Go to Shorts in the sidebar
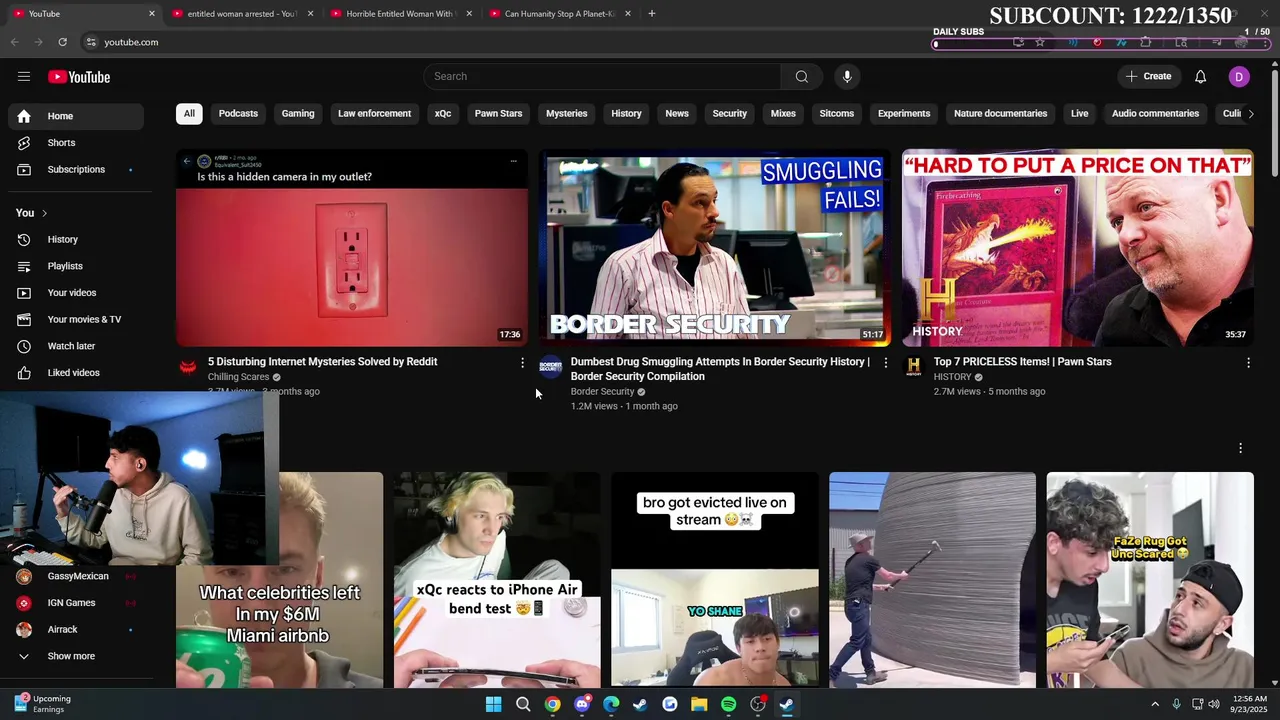Image resolution: width=1280 pixels, height=720 pixels. (76, 143)
